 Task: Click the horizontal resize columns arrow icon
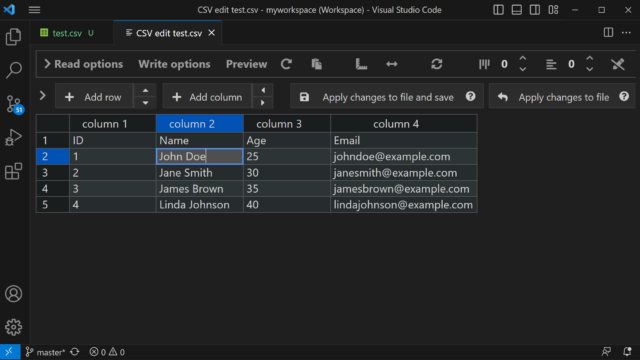392,64
